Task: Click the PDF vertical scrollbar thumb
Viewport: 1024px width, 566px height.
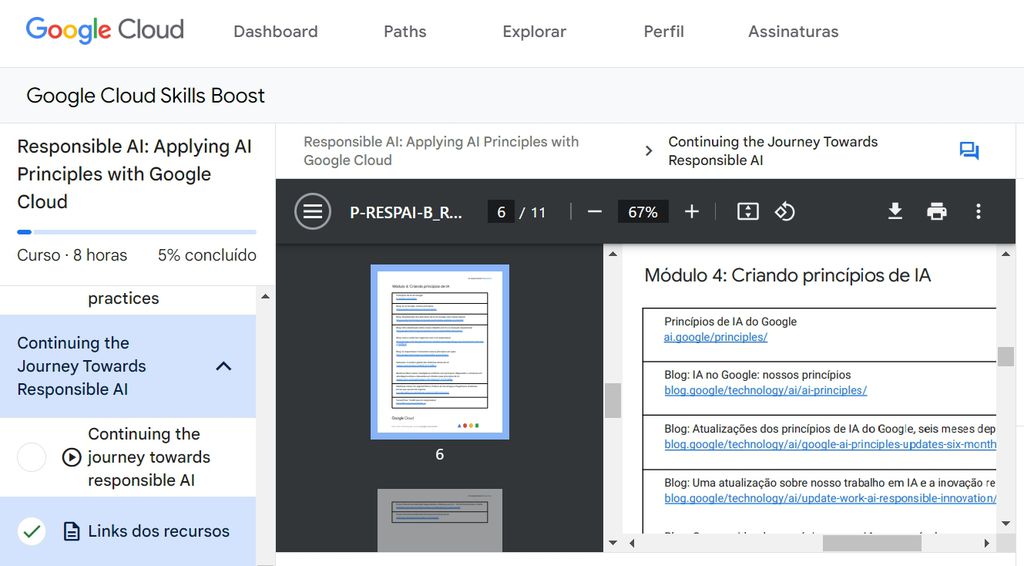Action: point(1006,356)
